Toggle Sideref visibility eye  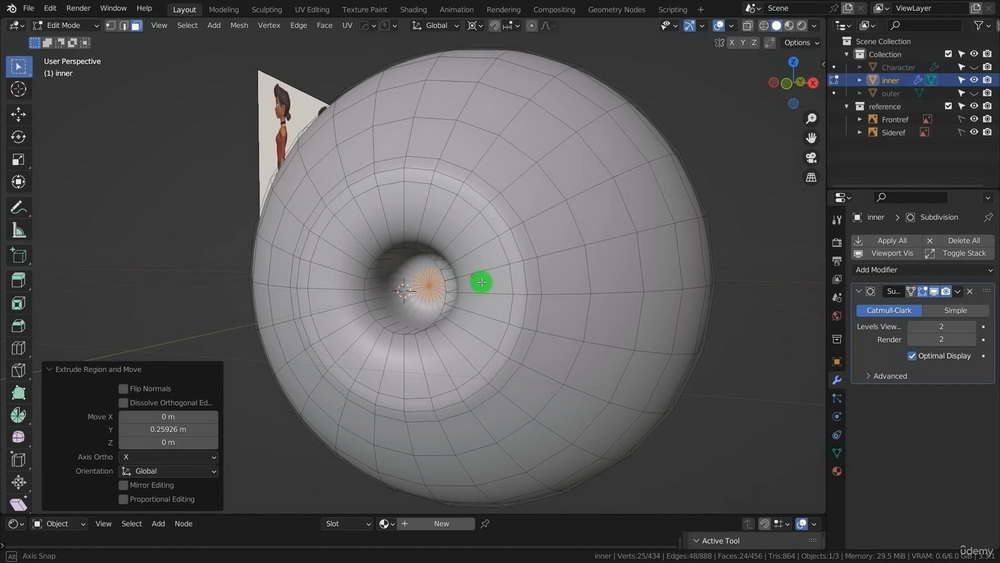pos(974,133)
